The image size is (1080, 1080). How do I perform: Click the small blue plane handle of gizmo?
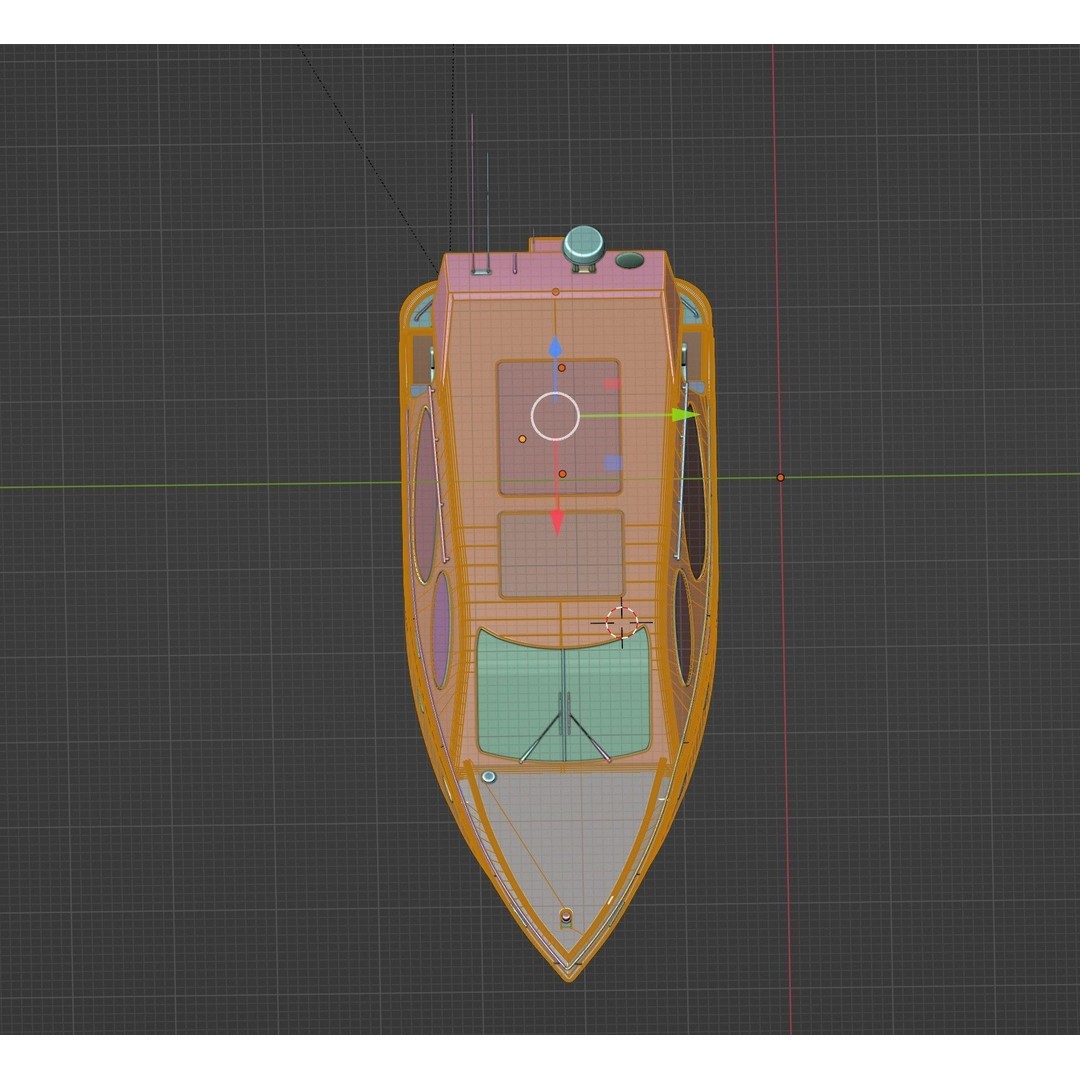pos(613,463)
